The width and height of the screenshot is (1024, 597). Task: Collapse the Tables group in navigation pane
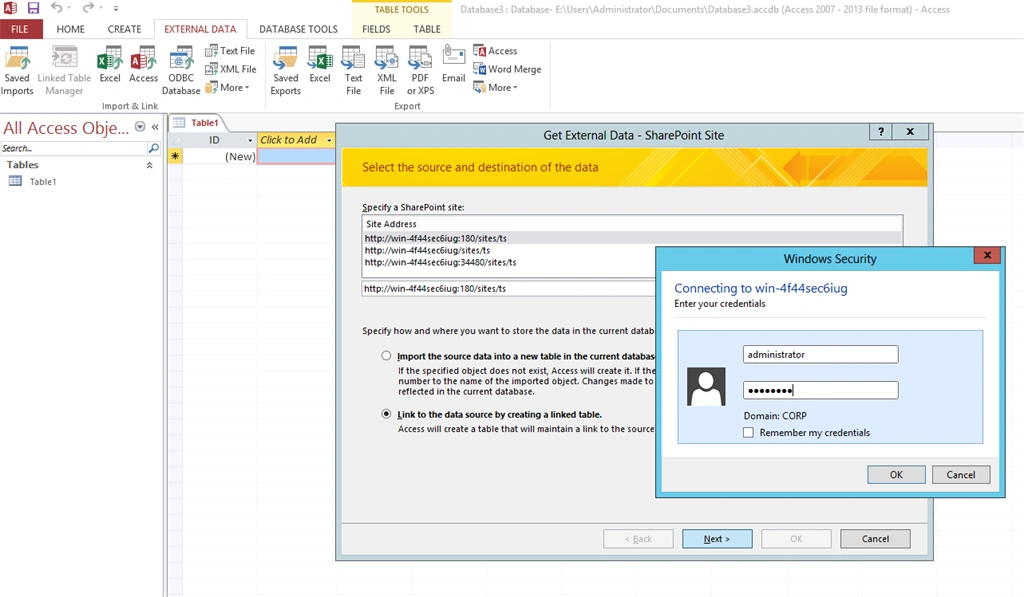click(150, 165)
